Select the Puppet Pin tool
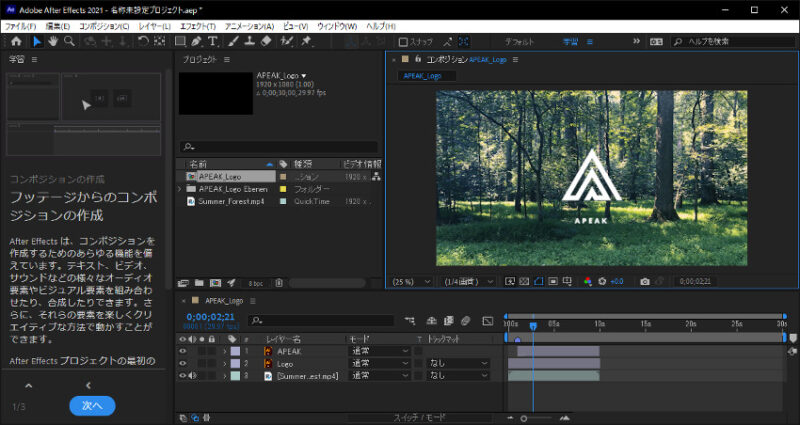 click(x=306, y=41)
